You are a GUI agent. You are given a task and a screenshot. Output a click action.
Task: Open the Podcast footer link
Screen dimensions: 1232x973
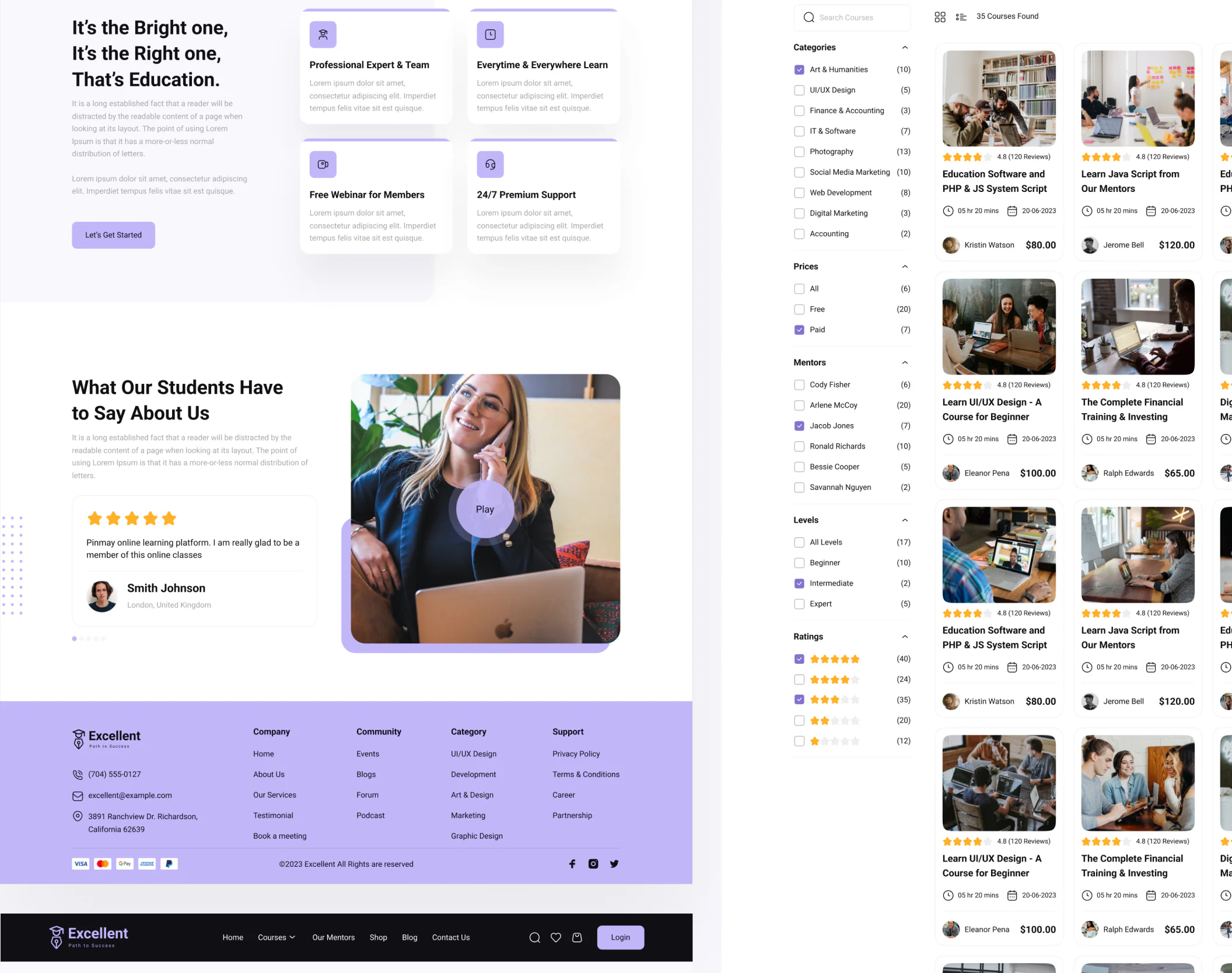click(370, 815)
